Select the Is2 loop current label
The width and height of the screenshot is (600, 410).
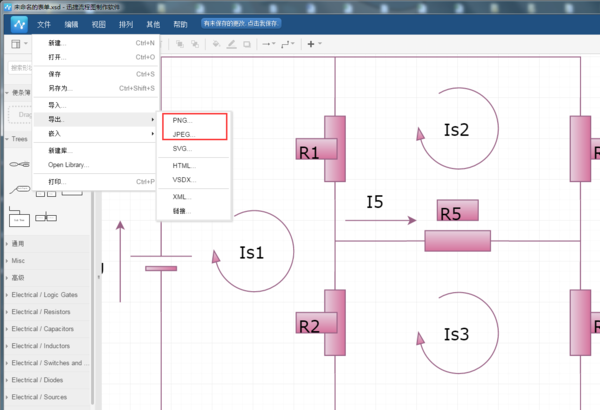[x=456, y=130]
